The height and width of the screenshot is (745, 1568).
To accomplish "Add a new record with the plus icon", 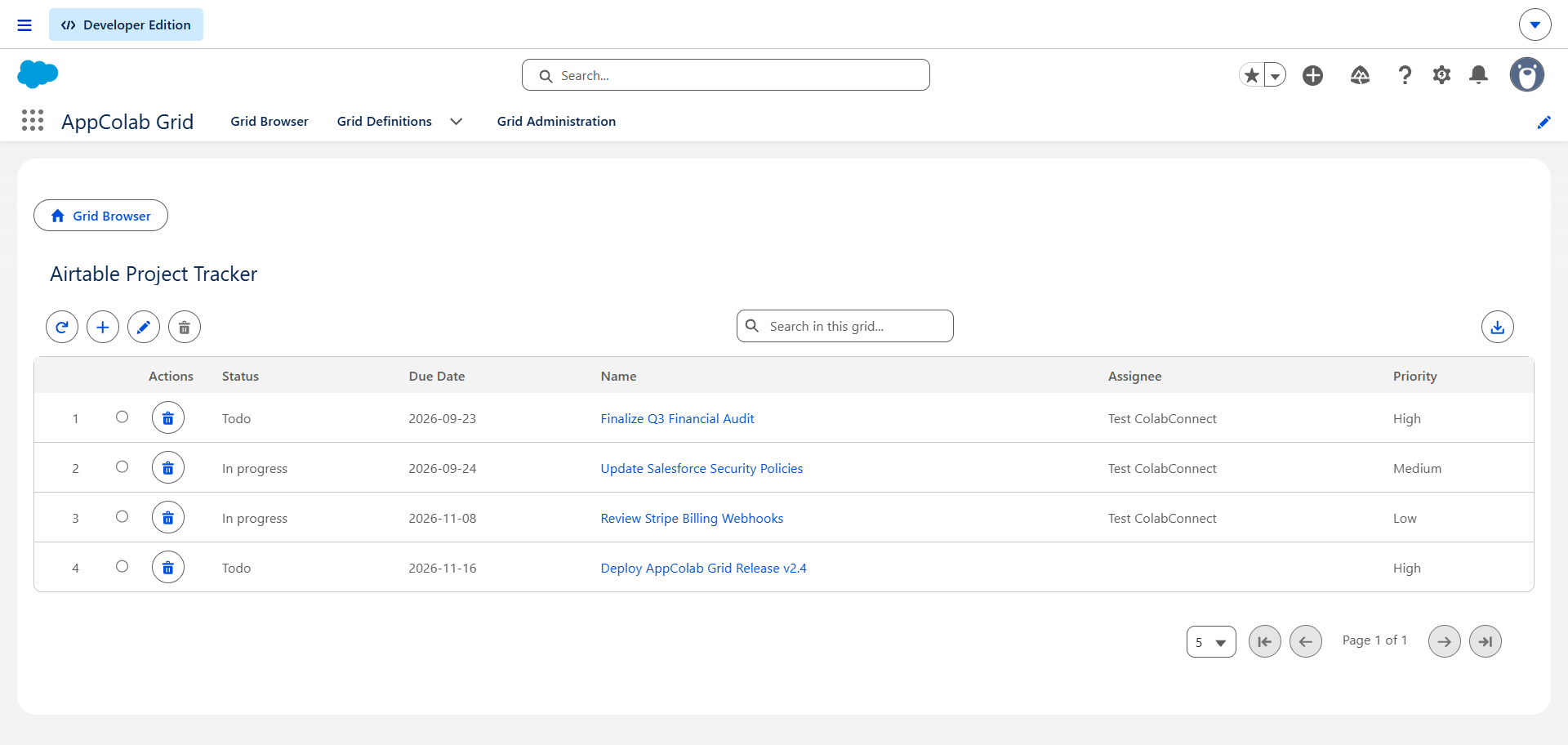I will click(103, 327).
